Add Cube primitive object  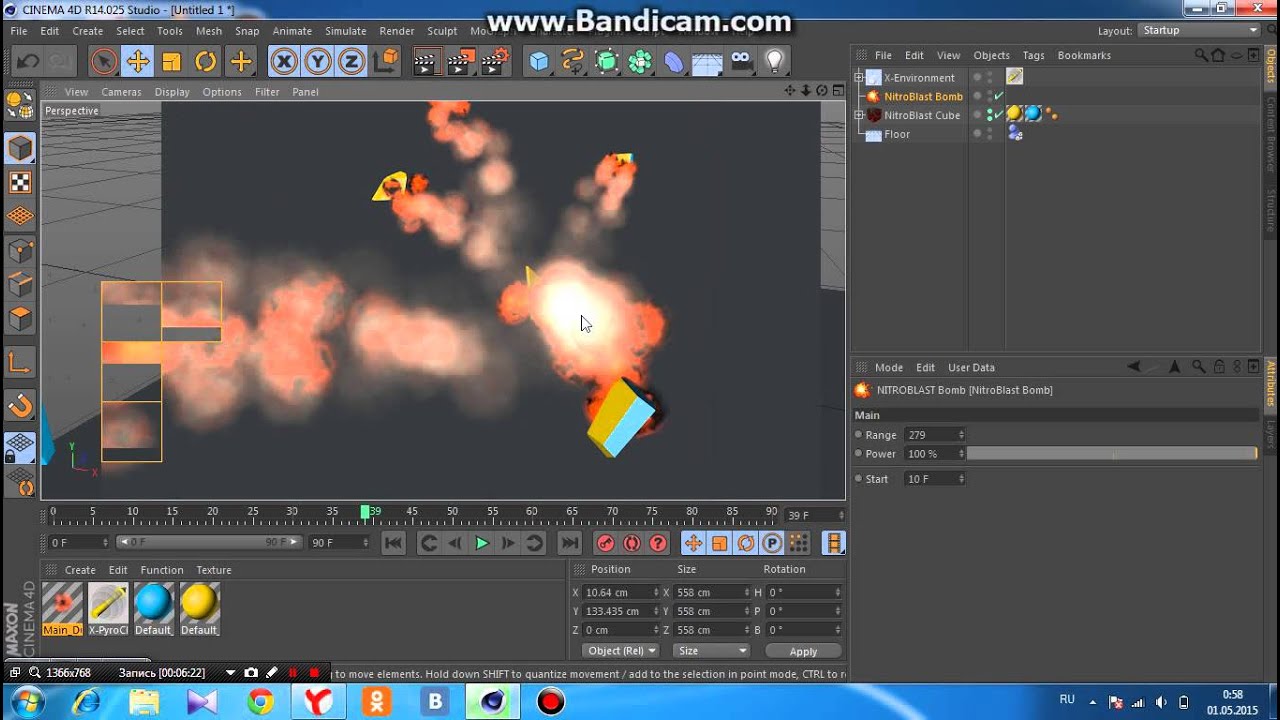539,62
